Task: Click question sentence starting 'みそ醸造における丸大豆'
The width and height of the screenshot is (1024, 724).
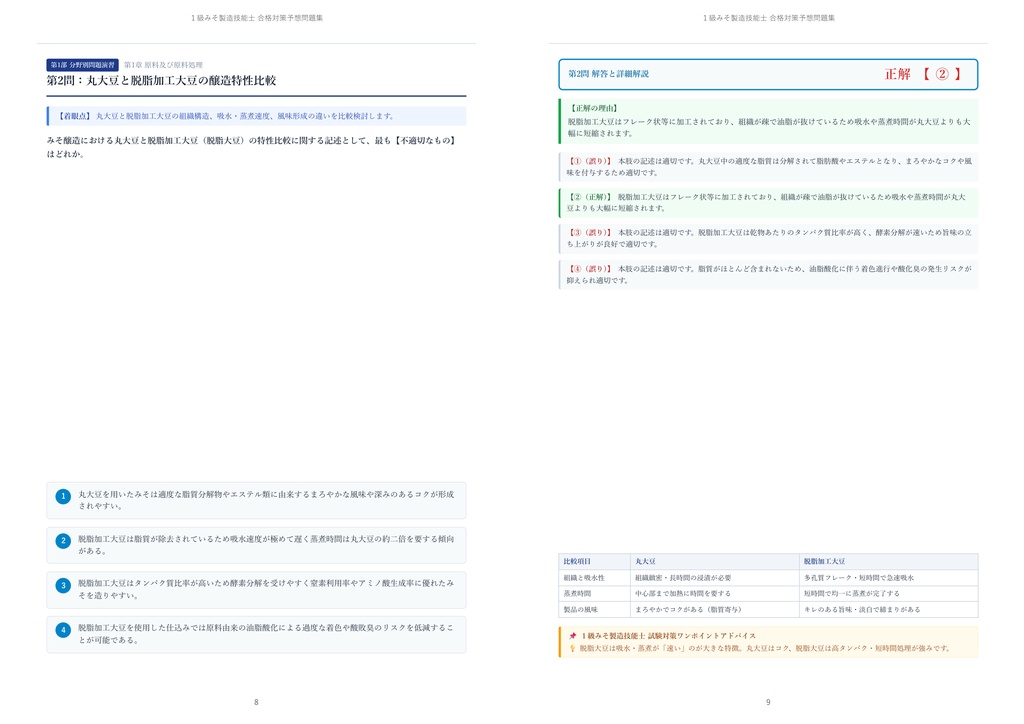Action: coord(251,147)
